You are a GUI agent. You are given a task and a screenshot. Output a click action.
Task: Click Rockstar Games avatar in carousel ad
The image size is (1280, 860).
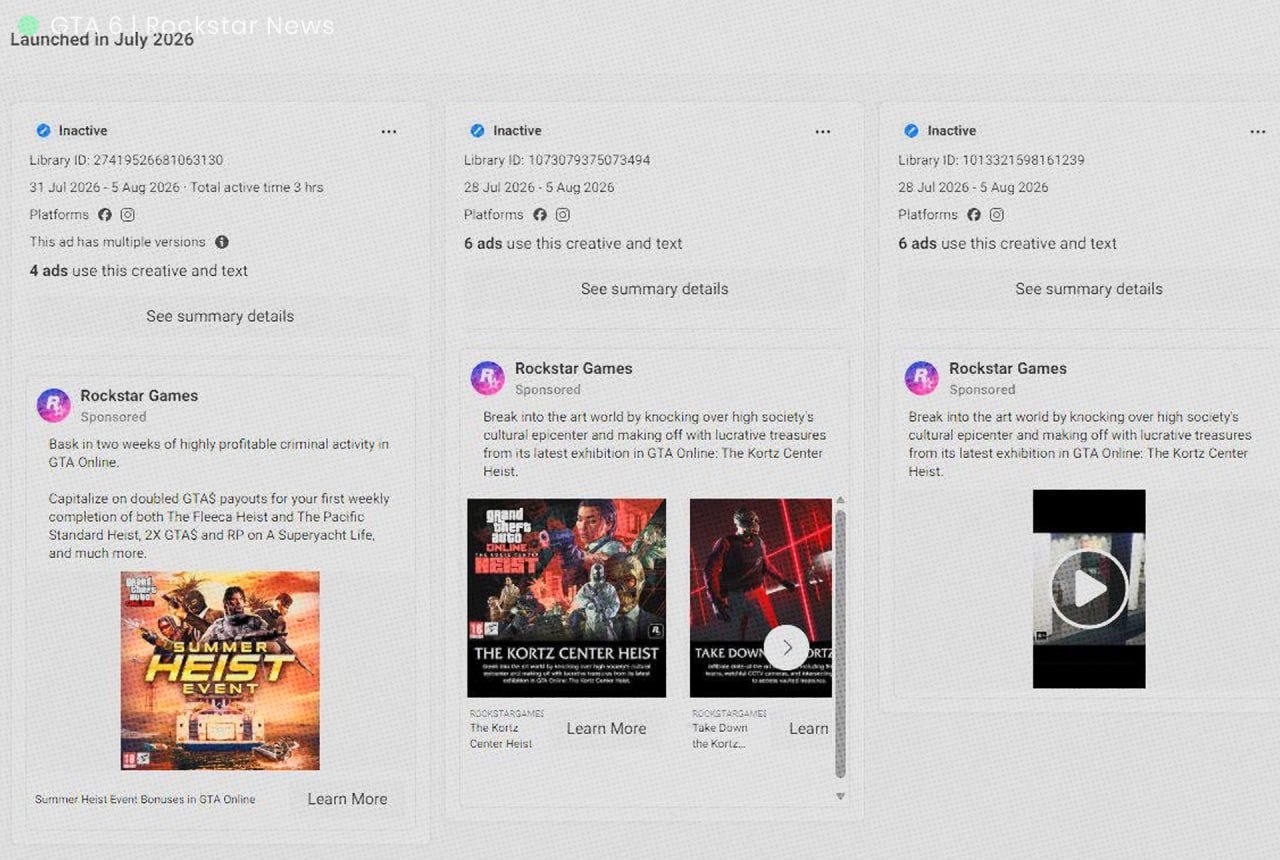(488, 378)
